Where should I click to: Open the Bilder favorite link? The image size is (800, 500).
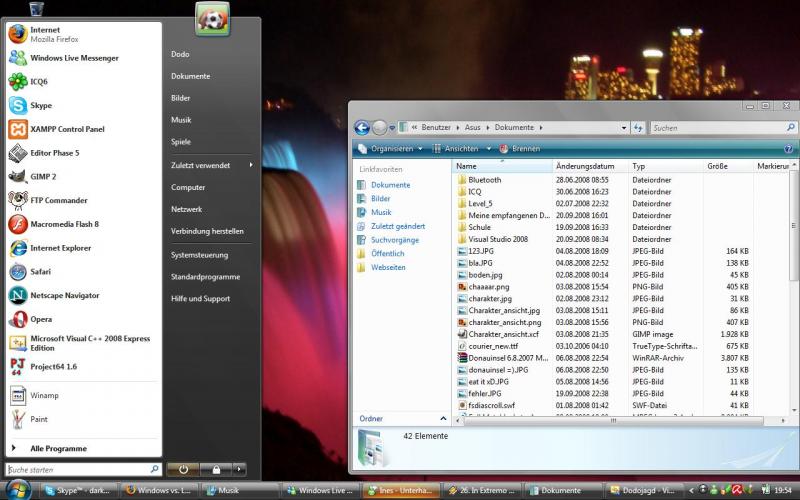point(380,199)
